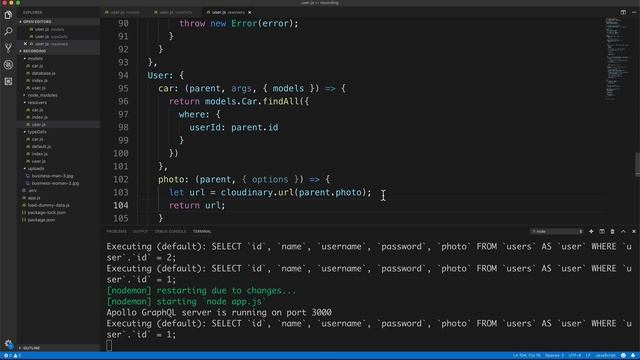
Task: Open business-man-3.jpg in uploads
Action: point(52,176)
